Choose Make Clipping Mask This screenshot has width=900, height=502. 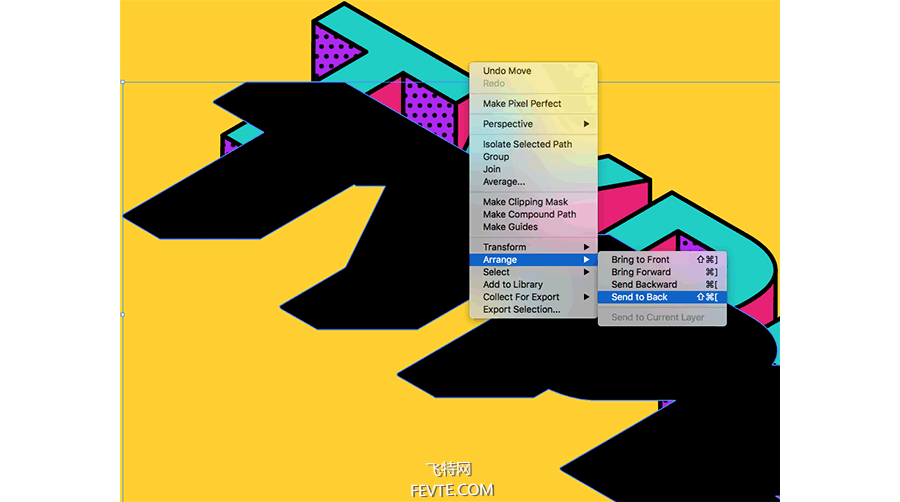[x=533, y=202]
